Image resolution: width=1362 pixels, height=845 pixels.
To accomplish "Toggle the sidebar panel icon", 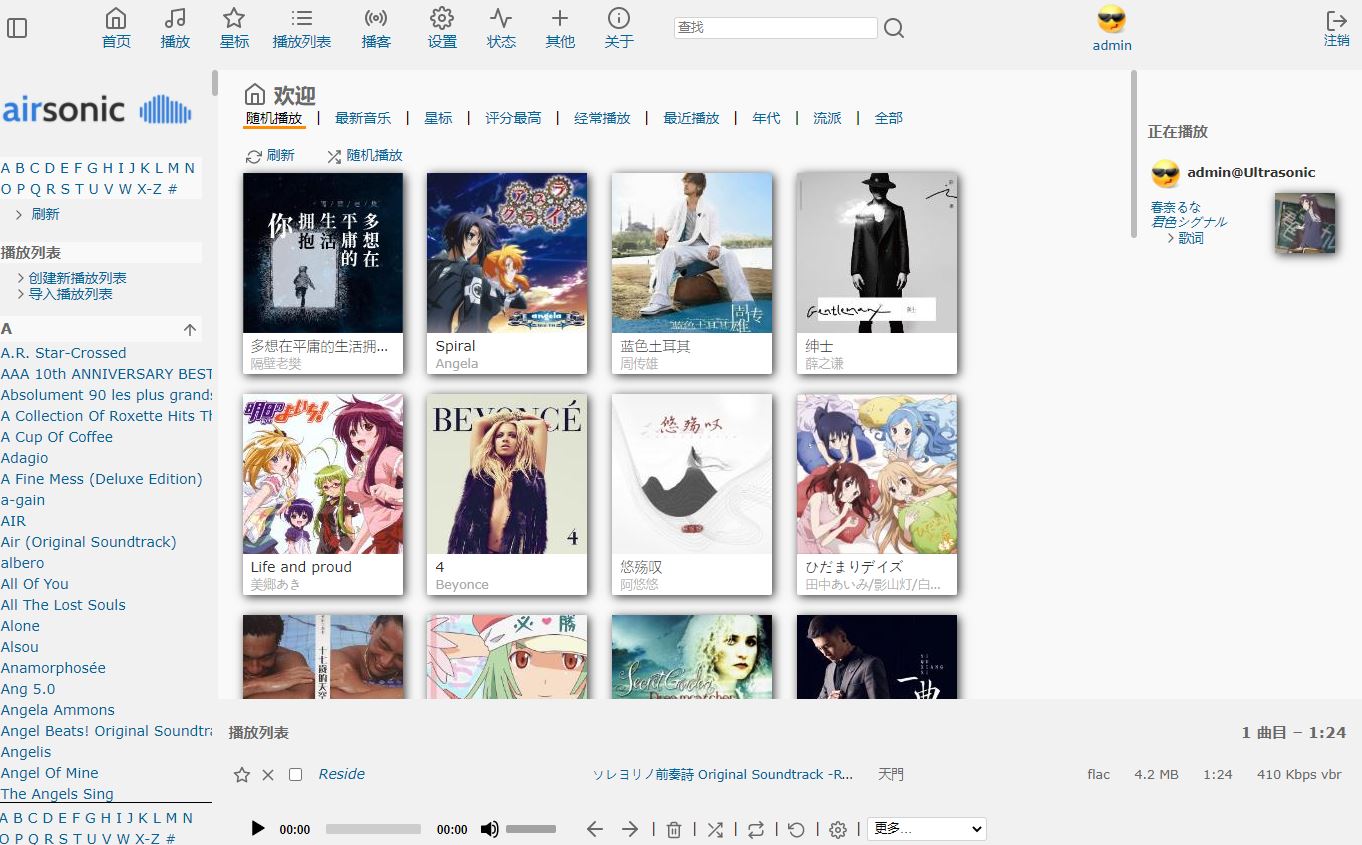I will pos(17,28).
